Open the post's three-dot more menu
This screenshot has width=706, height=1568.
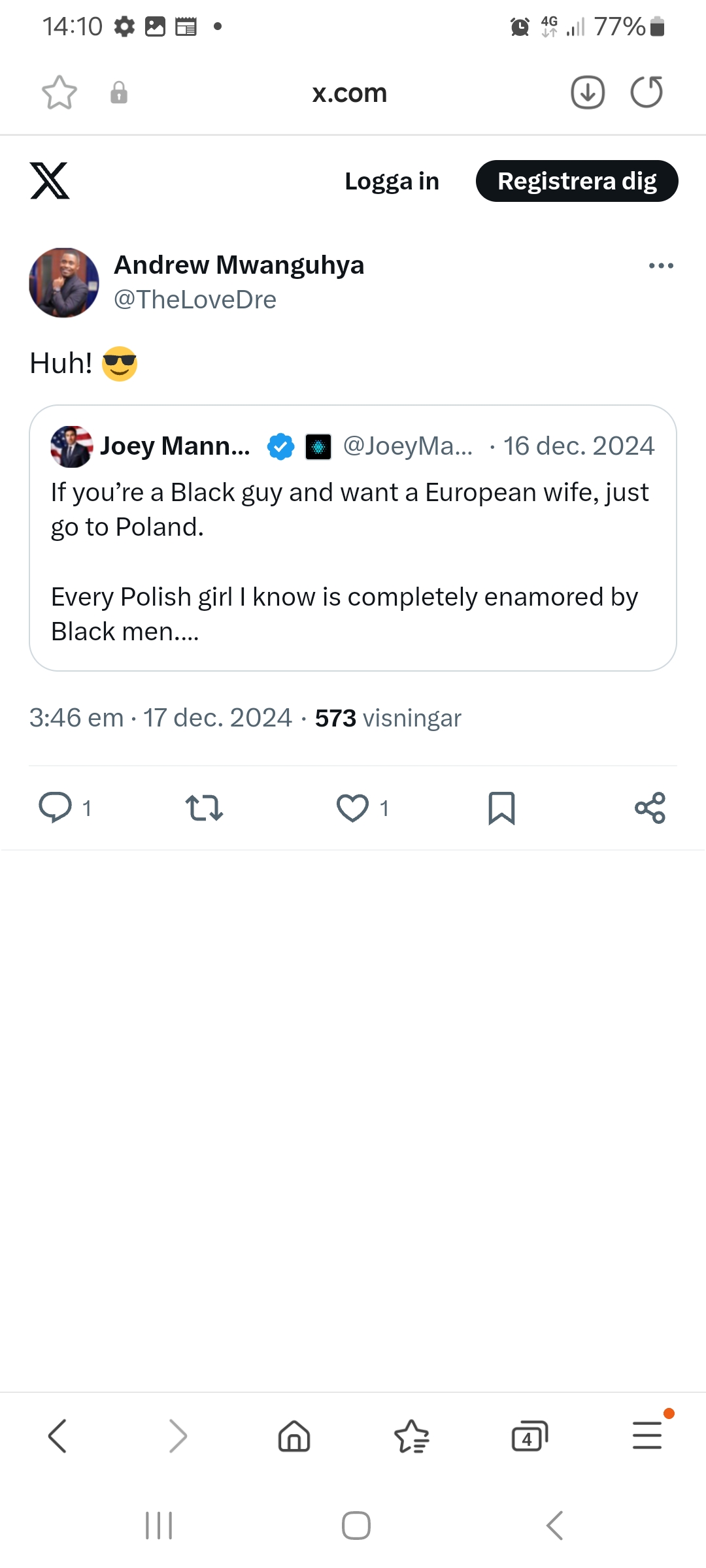click(661, 265)
